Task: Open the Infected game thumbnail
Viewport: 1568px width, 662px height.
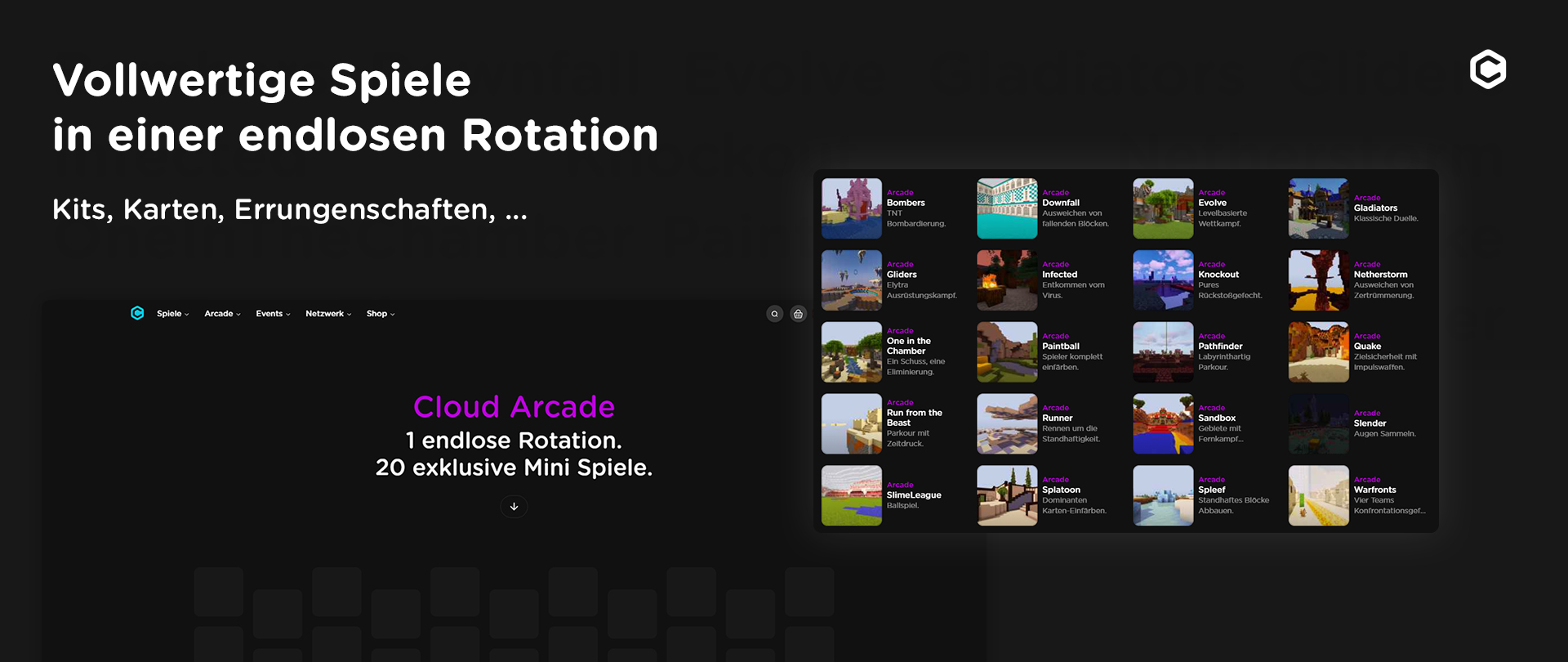Action: pyautogui.click(x=1007, y=280)
